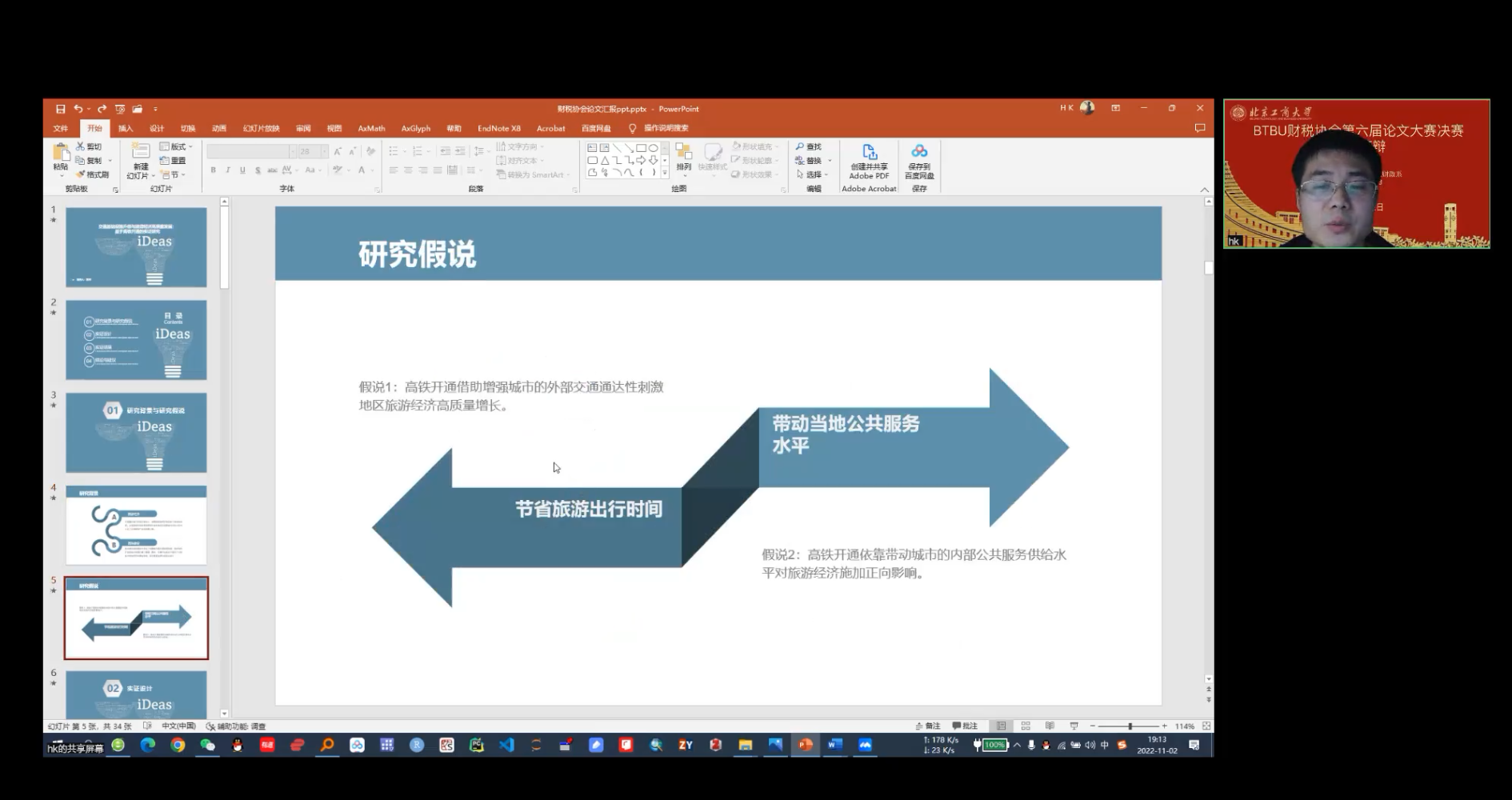Switch to Reading view in status bar
This screenshot has width=1512, height=800.
pyautogui.click(x=1050, y=726)
